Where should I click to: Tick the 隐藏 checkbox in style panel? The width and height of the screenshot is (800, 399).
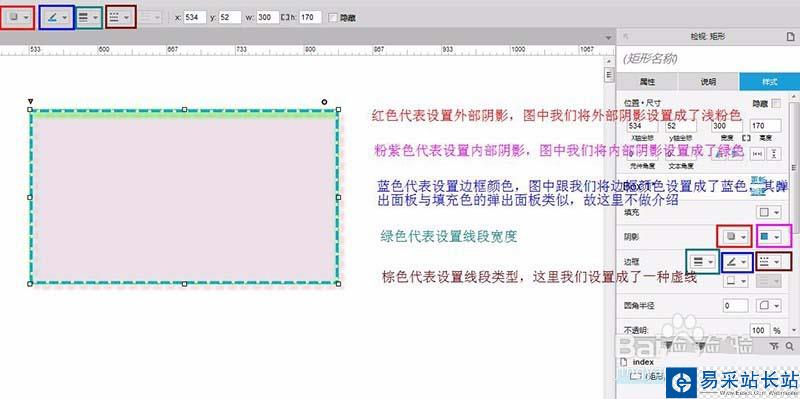(776, 103)
